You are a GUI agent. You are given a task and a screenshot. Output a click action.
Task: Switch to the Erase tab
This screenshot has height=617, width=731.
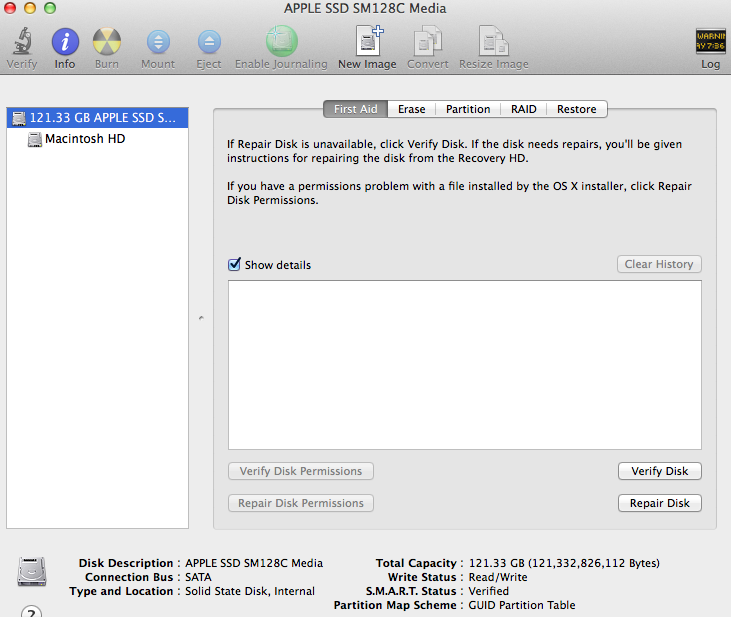[411, 109]
